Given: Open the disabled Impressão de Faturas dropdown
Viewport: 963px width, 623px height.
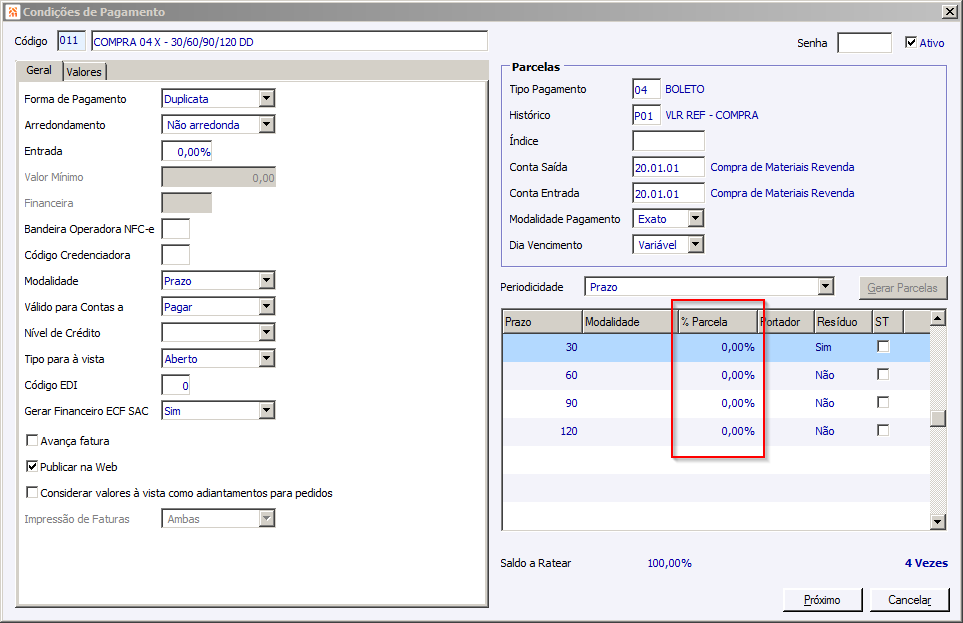Looking at the screenshot, I should [266, 519].
